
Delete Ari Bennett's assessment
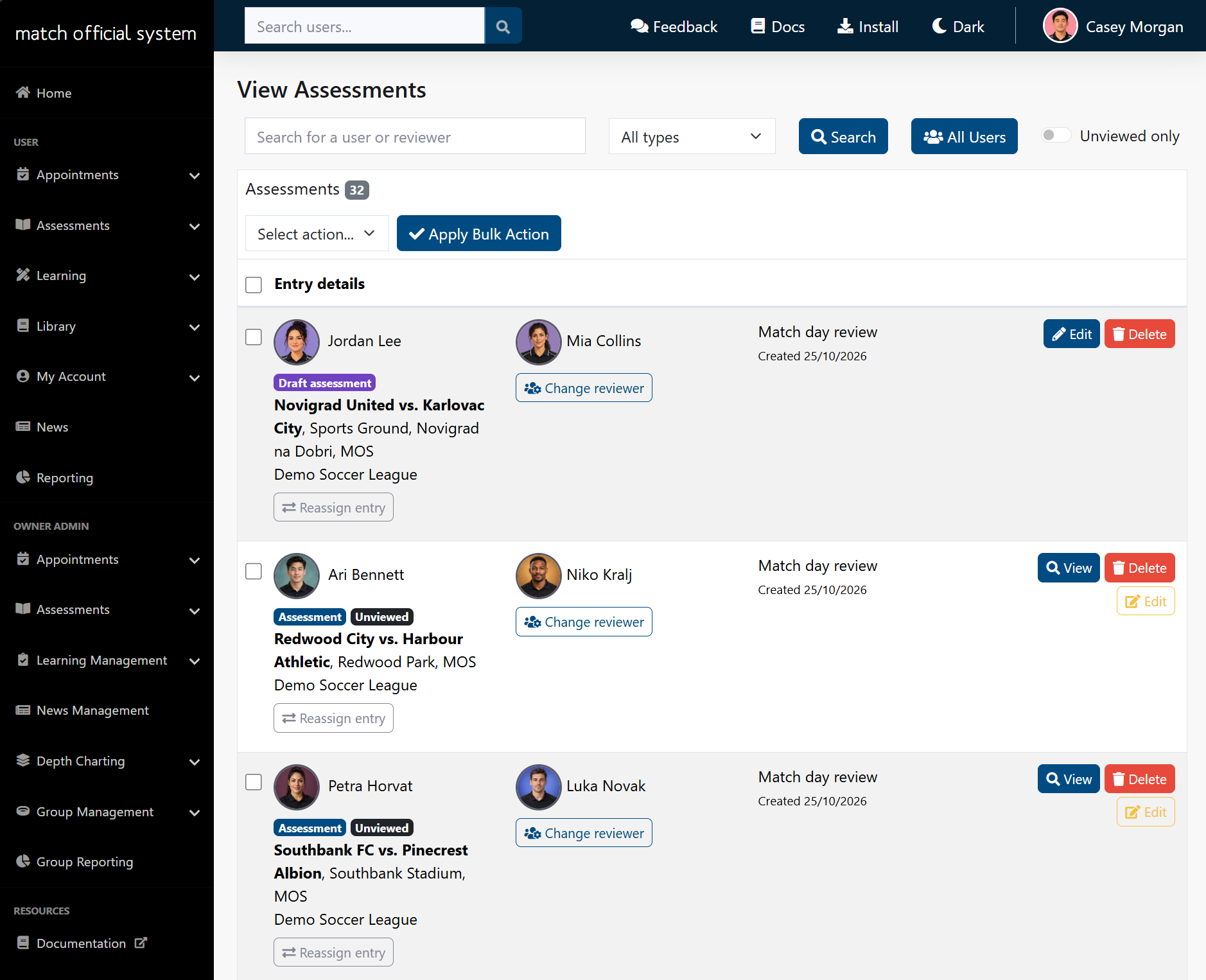pyautogui.click(x=1139, y=568)
